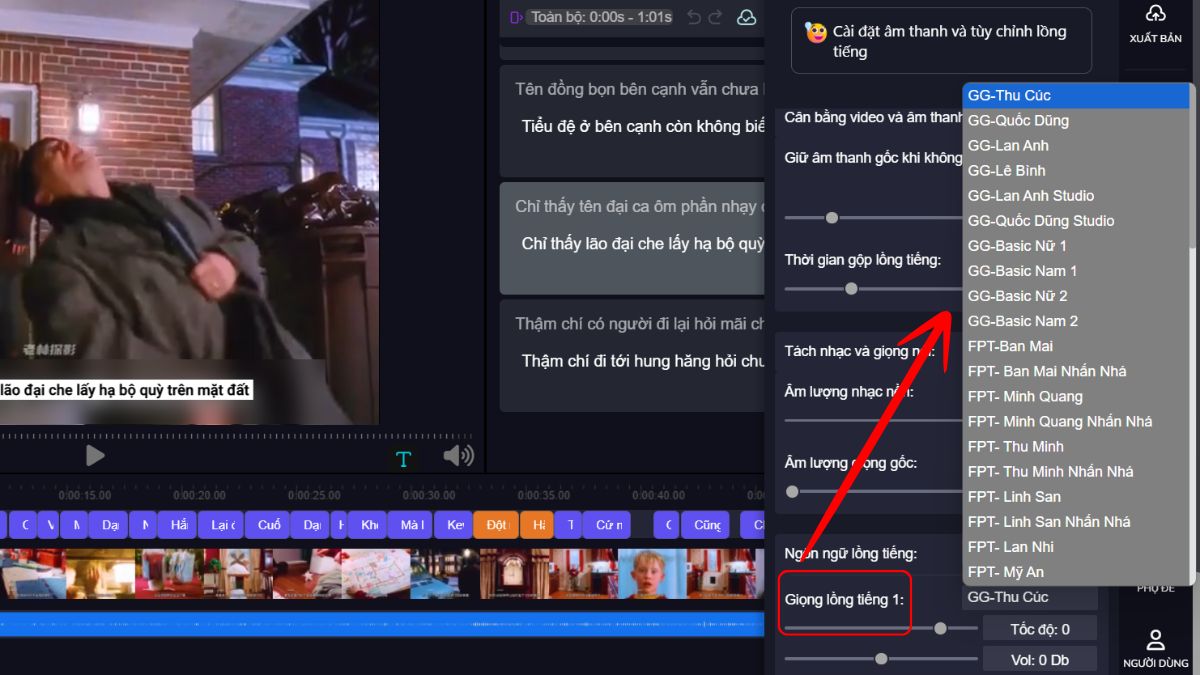Choose GG-Basic Nữ 1 voice
This screenshot has width=1200, height=675.
tap(1075, 246)
